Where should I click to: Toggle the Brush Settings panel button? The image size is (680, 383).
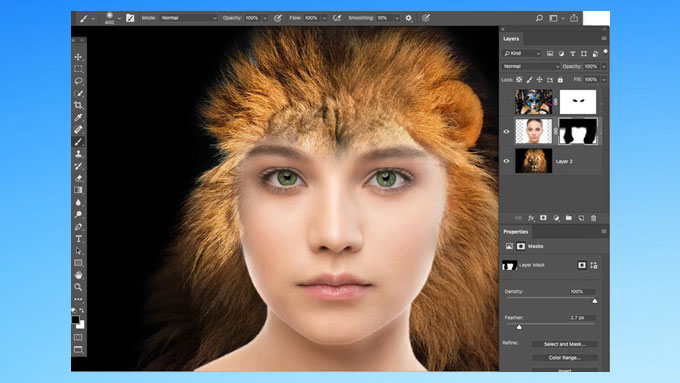pyautogui.click(x=130, y=18)
